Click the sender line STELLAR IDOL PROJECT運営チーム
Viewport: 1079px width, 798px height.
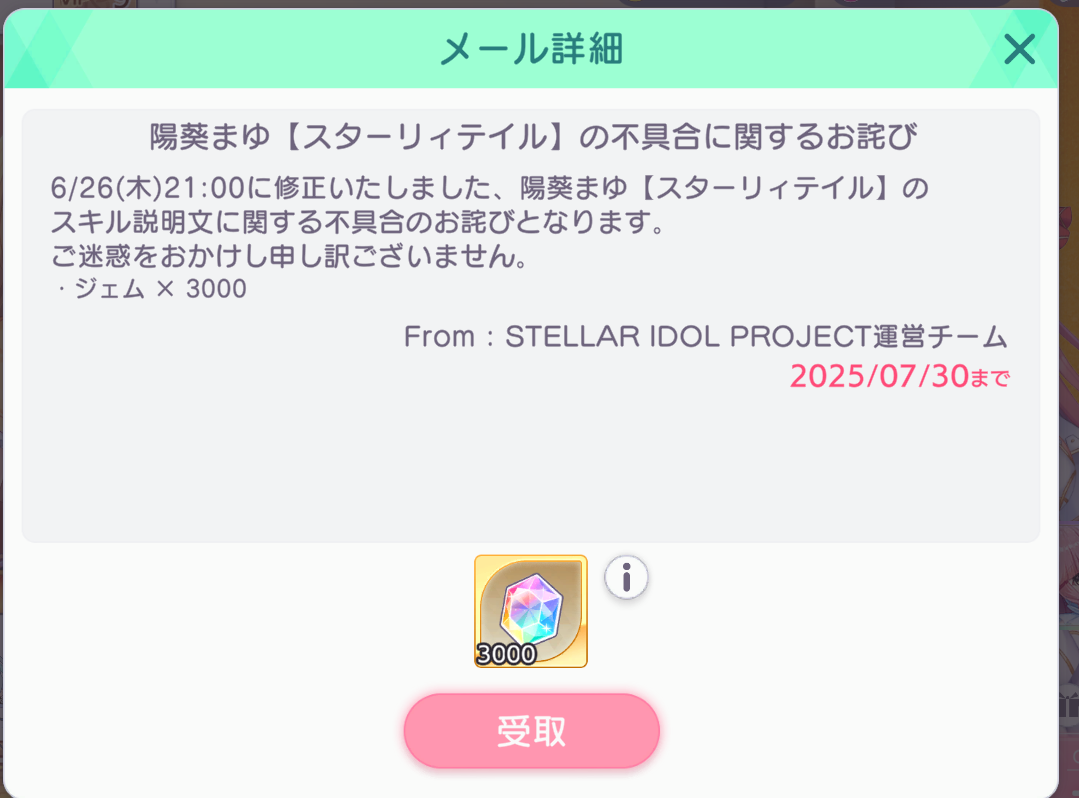(705, 336)
